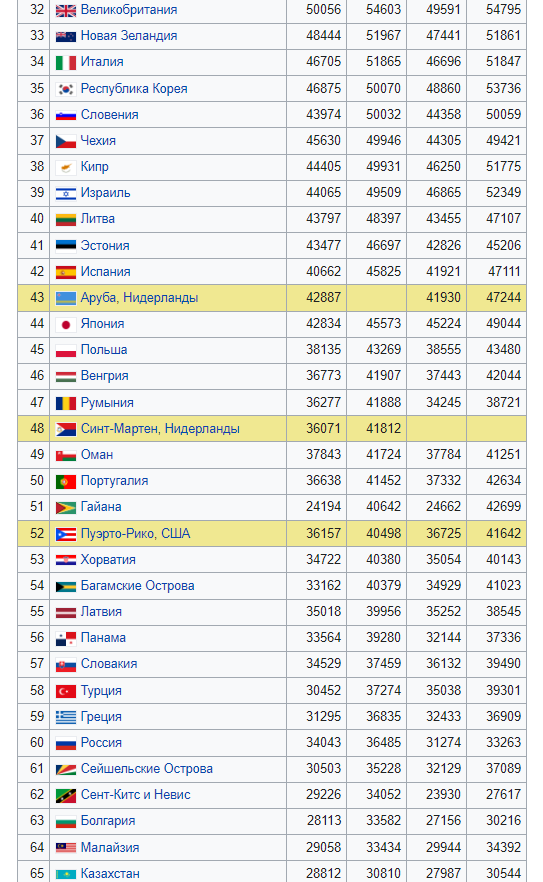Image resolution: width=543 pixels, height=882 pixels.
Task: Click the Puerto Rico flag icon
Action: (x=66, y=534)
